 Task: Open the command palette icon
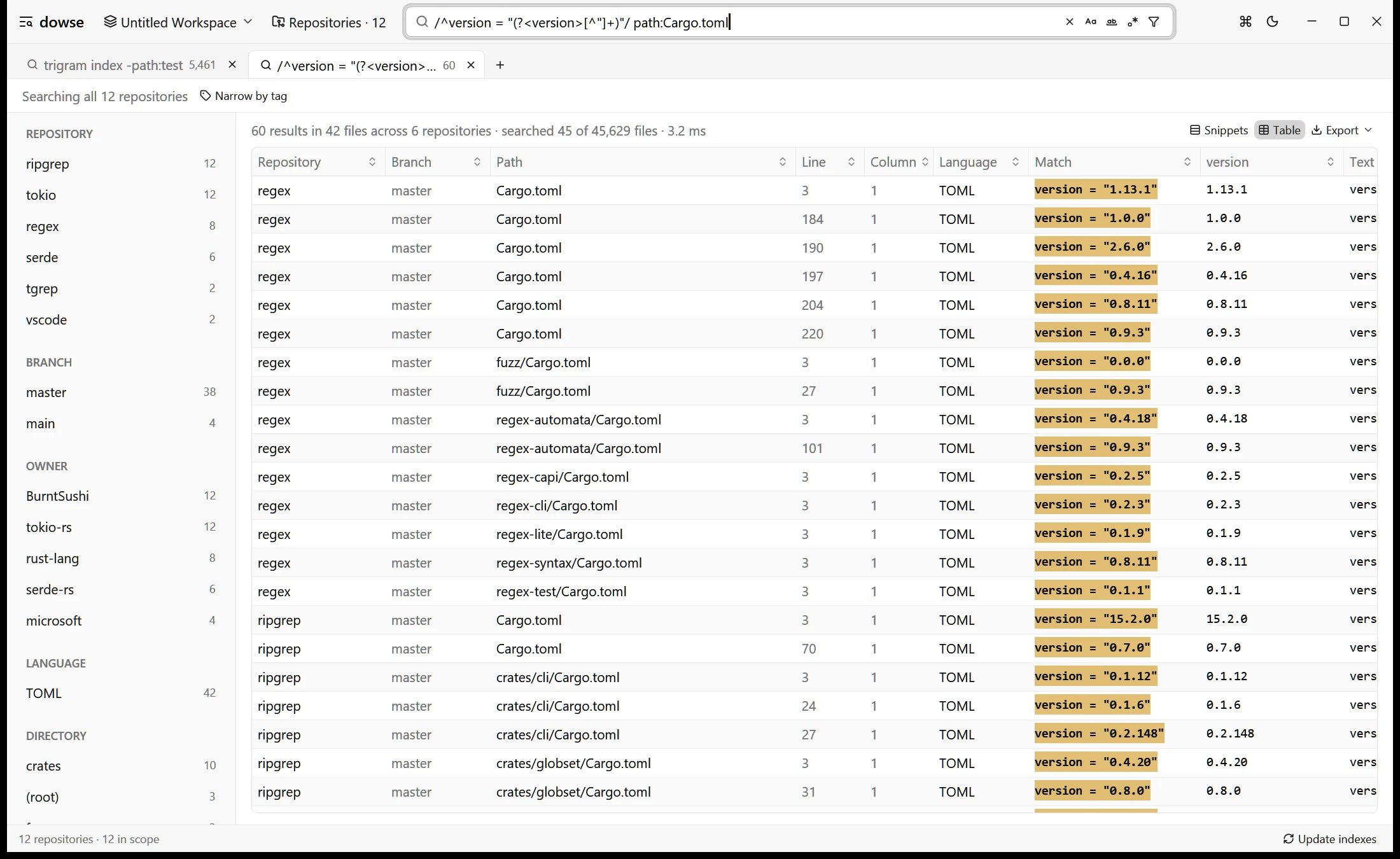tap(1245, 22)
